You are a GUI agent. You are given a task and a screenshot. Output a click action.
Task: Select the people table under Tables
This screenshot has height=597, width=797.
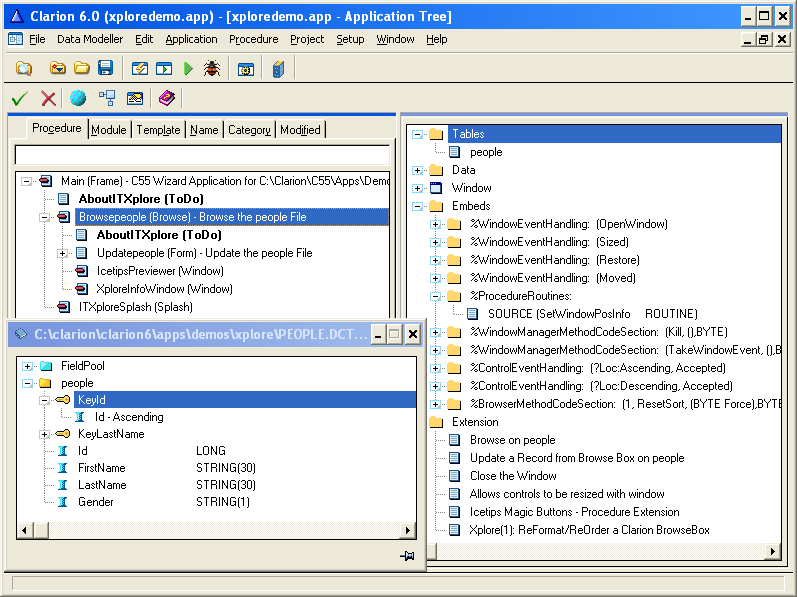pyautogui.click(x=486, y=152)
